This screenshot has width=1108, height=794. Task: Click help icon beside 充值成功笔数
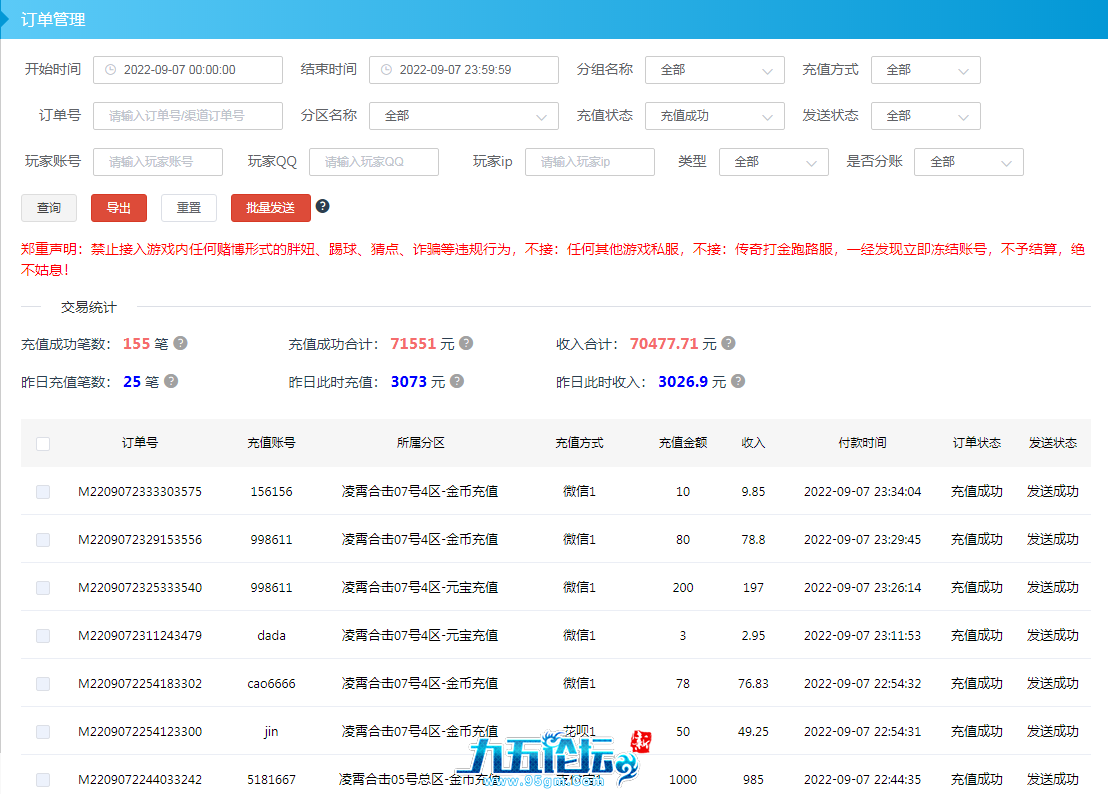(180, 343)
